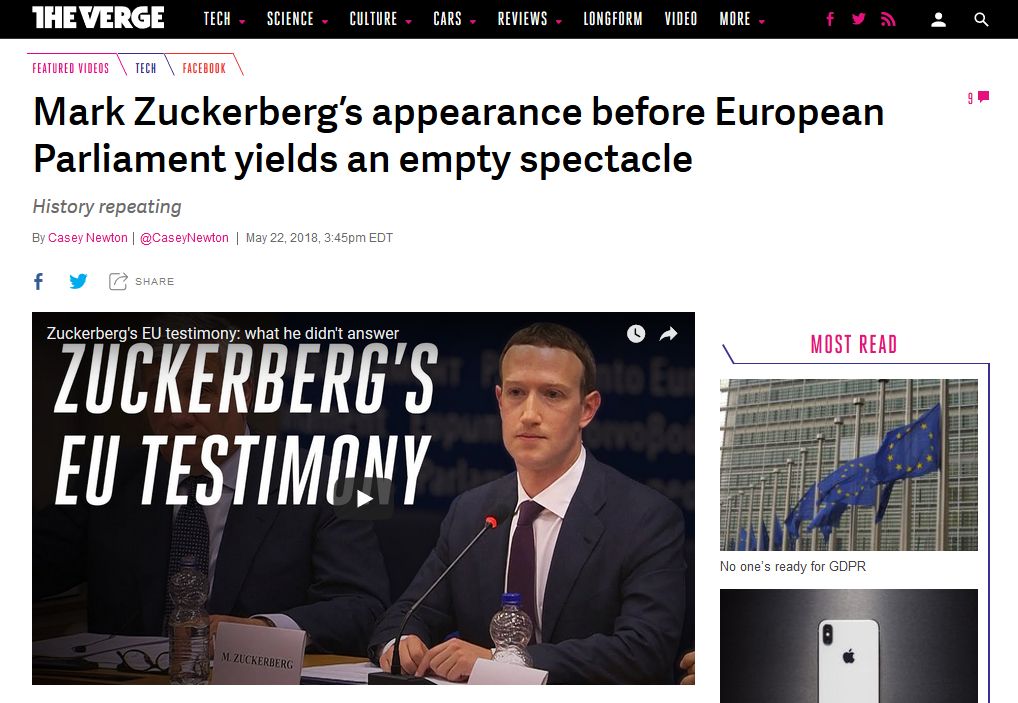Click the video share arrow icon

pyautogui.click(x=668, y=334)
